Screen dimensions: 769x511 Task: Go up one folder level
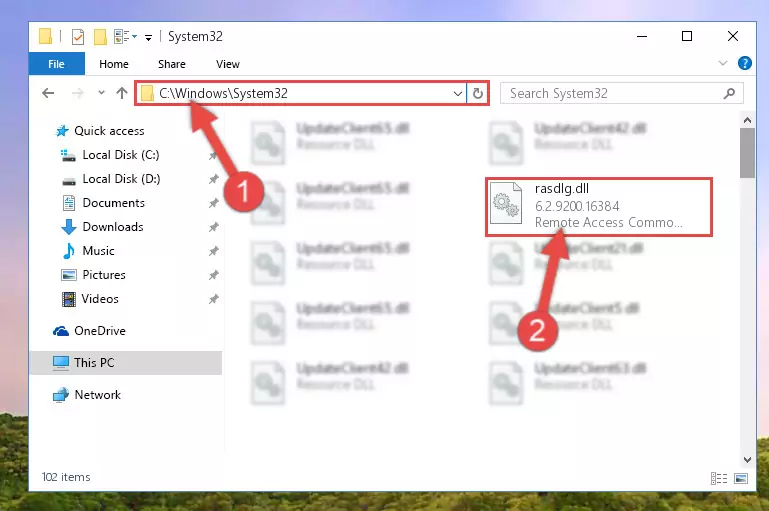[x=122, y=93]
